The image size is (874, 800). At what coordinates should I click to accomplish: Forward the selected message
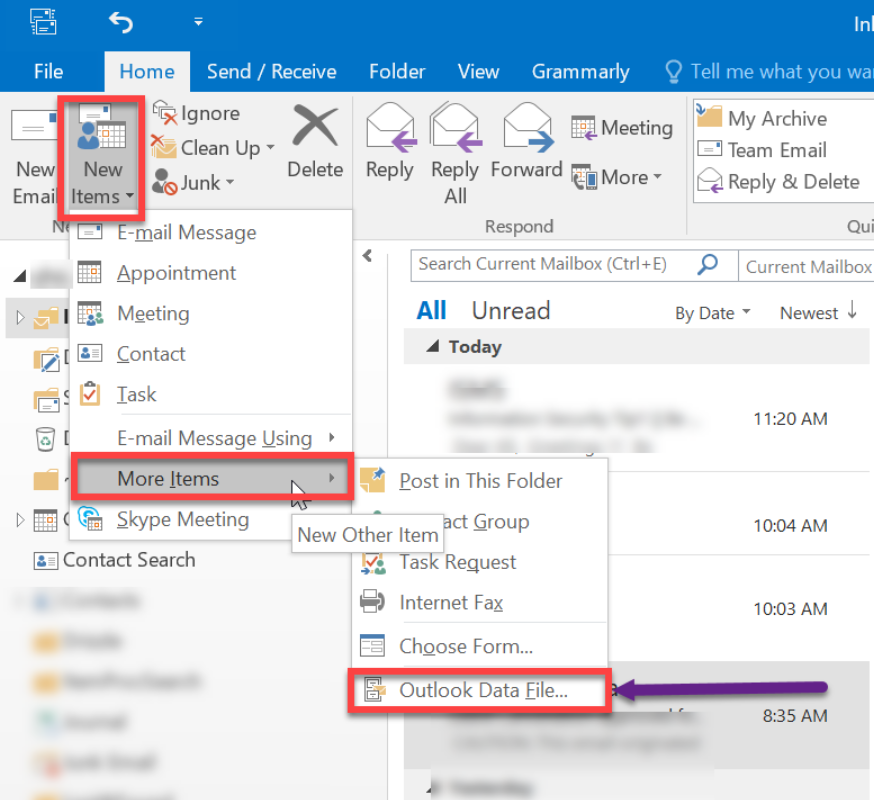click(526, 142)
